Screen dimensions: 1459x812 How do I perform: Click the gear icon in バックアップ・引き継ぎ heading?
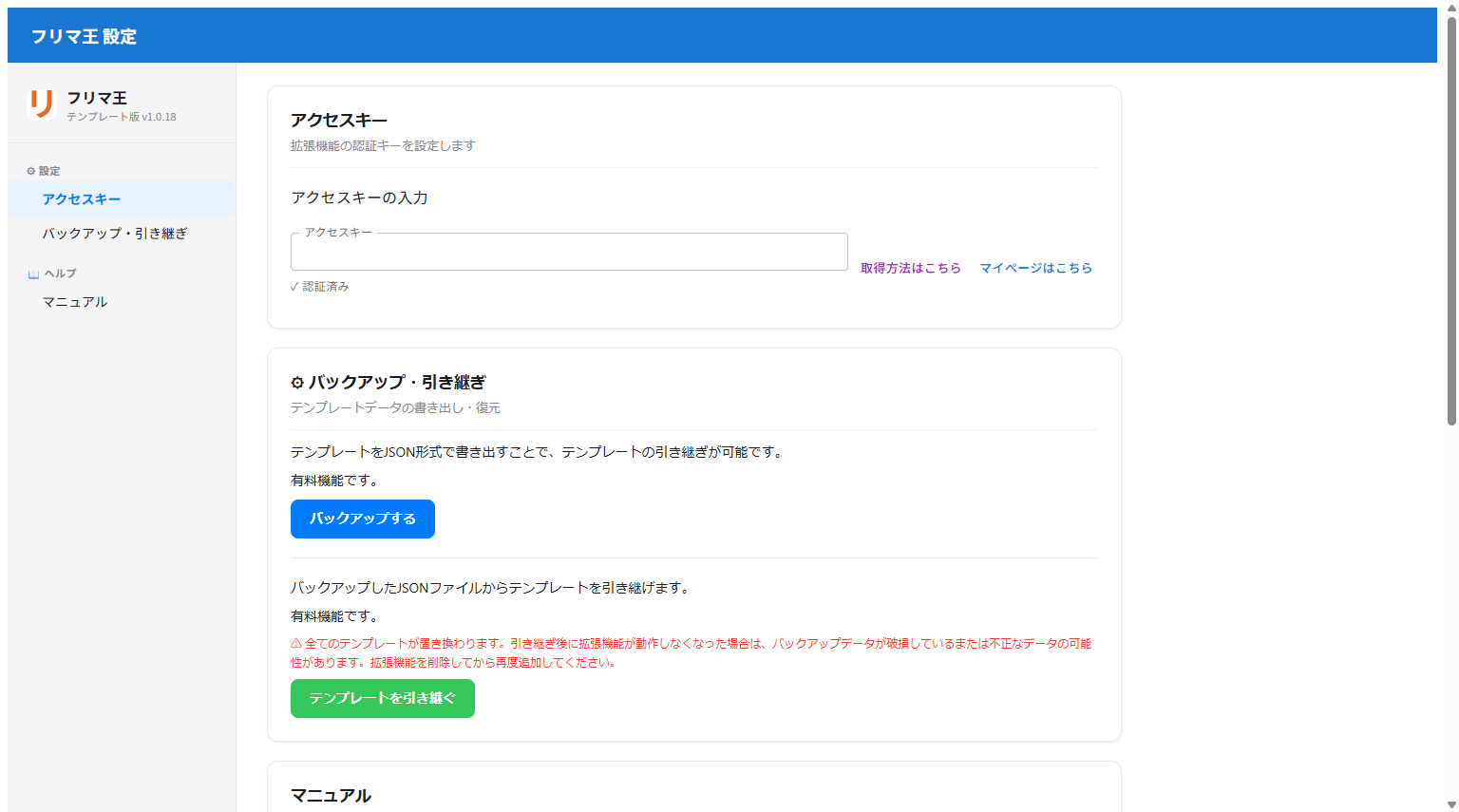pos(296,382)
